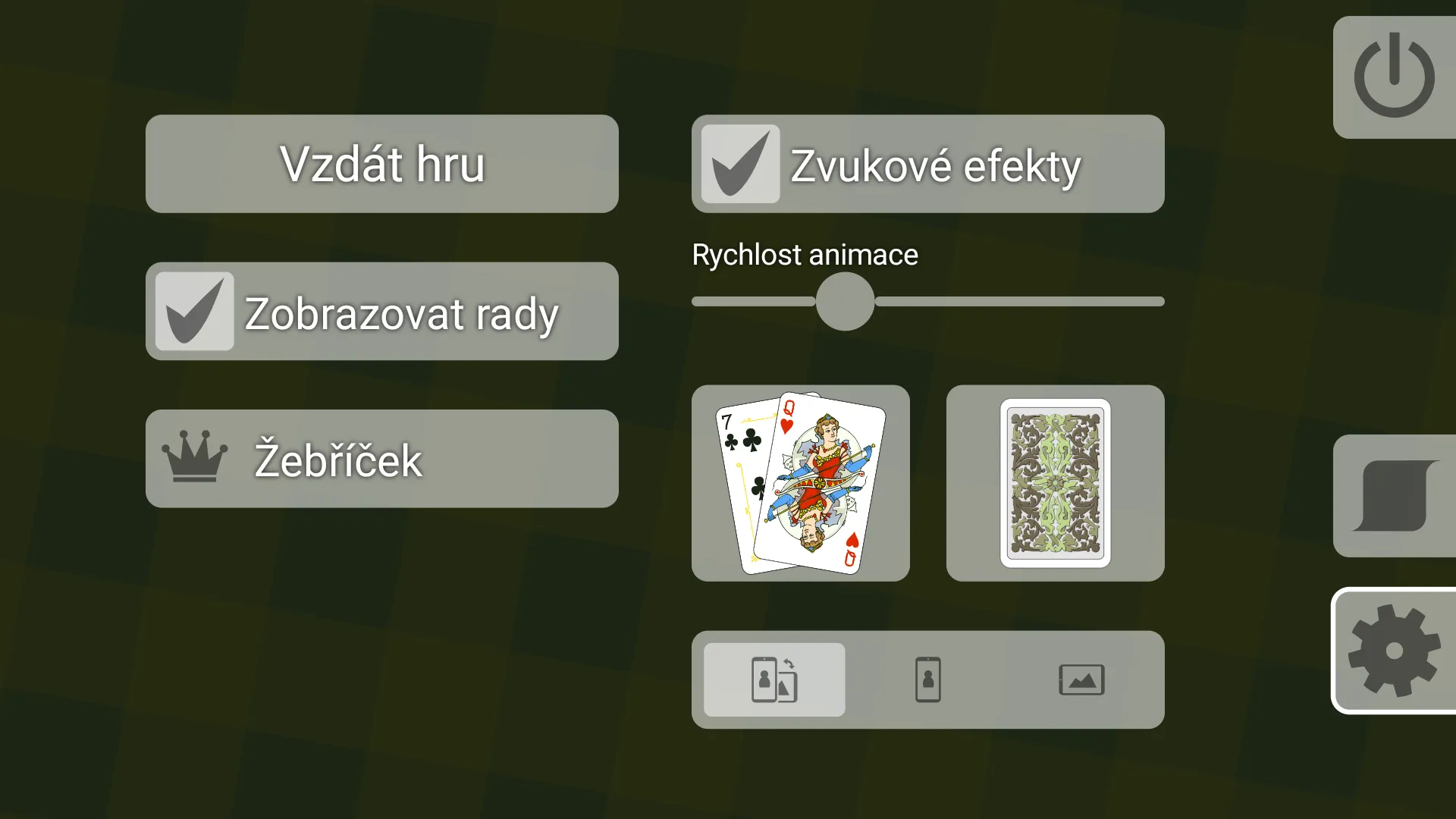Click the landscape background icon
The image size is (1456, 819).
tap(1079, 680)
